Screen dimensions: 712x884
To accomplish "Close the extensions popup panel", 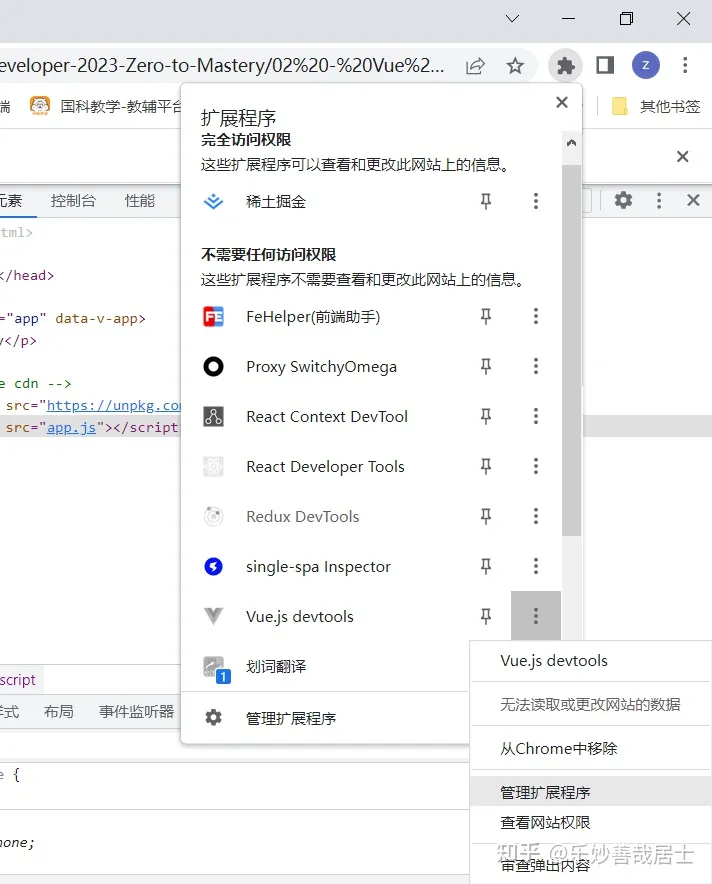I will [x=561, y=102].
